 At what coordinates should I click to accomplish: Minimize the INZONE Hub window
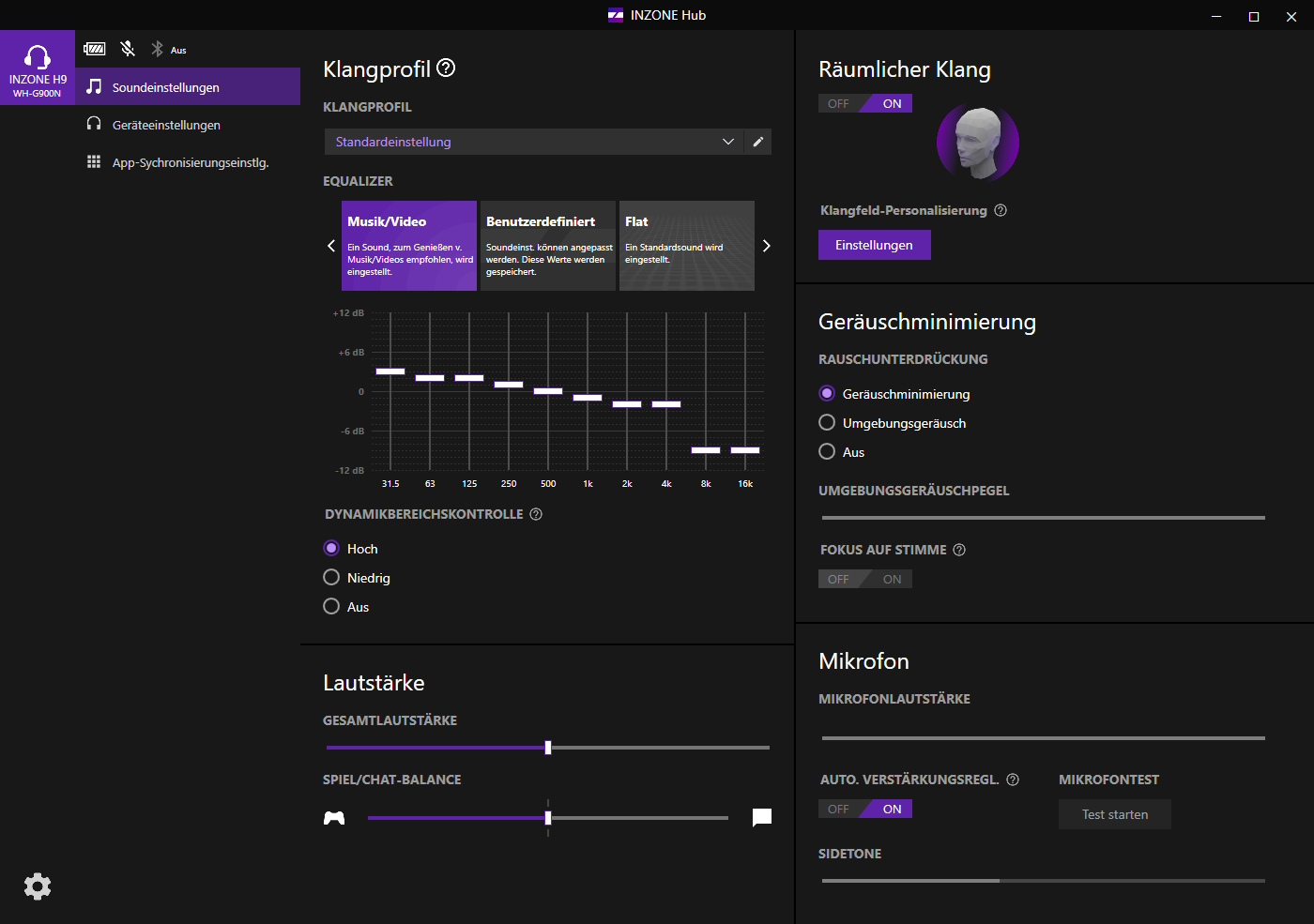1216,16
